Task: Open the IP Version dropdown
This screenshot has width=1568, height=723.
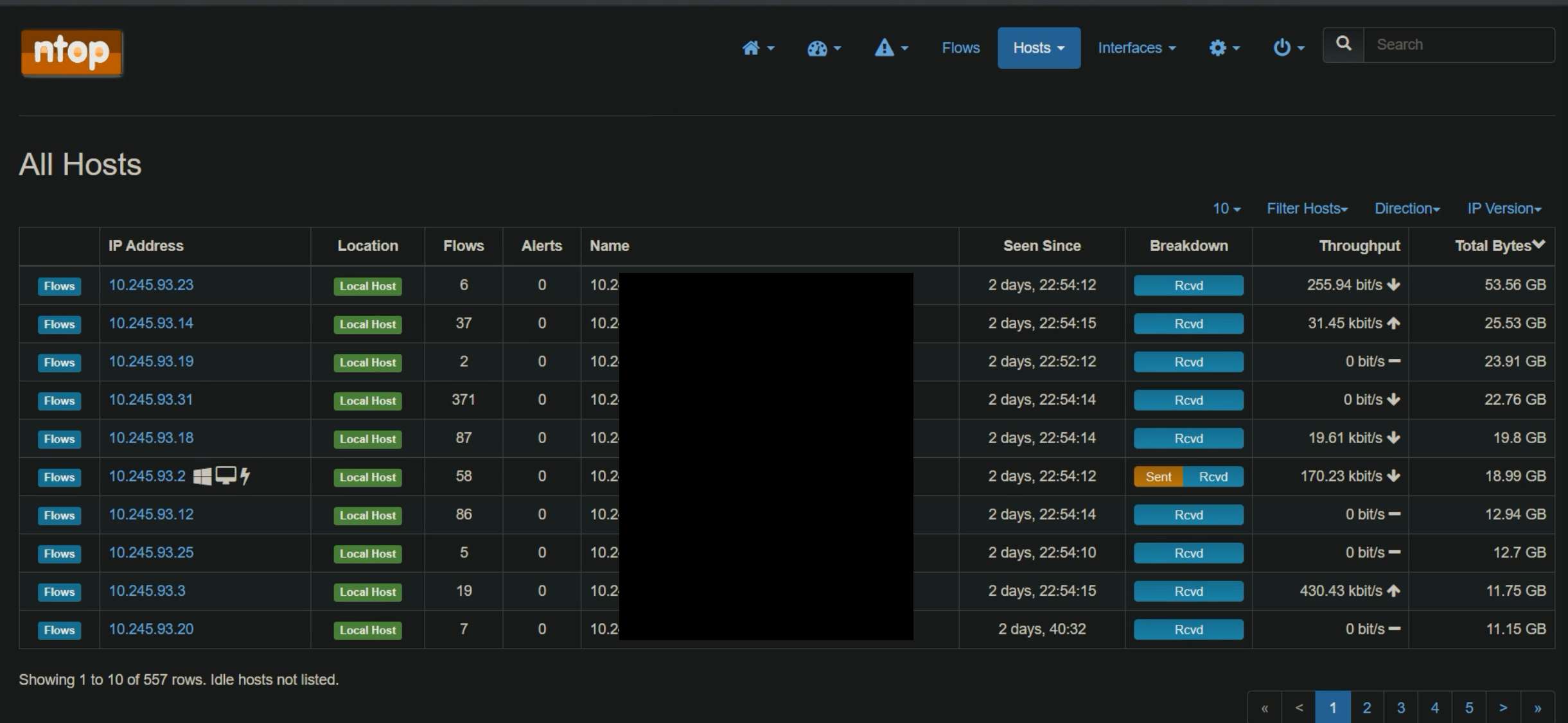Action: point(1504,209)
